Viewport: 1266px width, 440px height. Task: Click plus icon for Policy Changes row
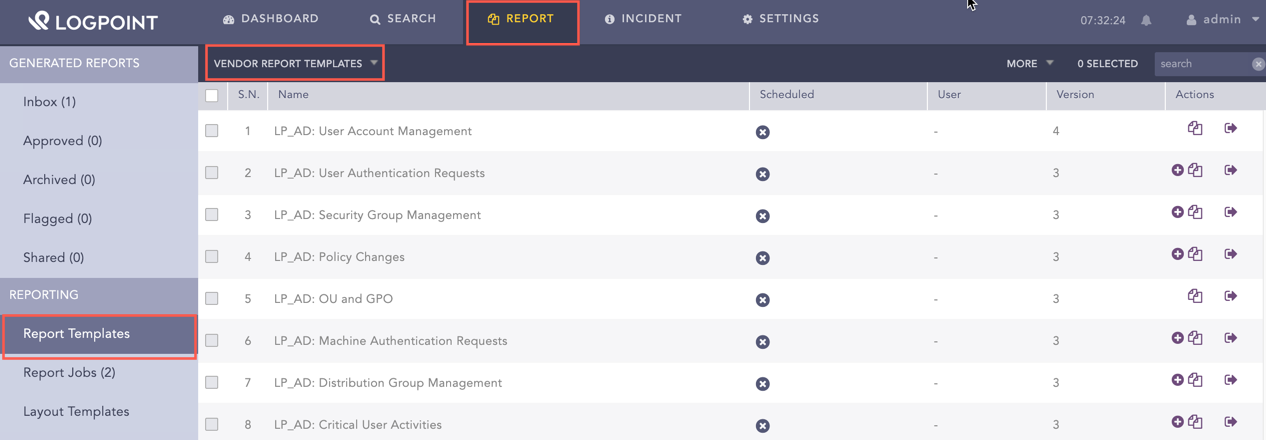tap(1177, 254)
